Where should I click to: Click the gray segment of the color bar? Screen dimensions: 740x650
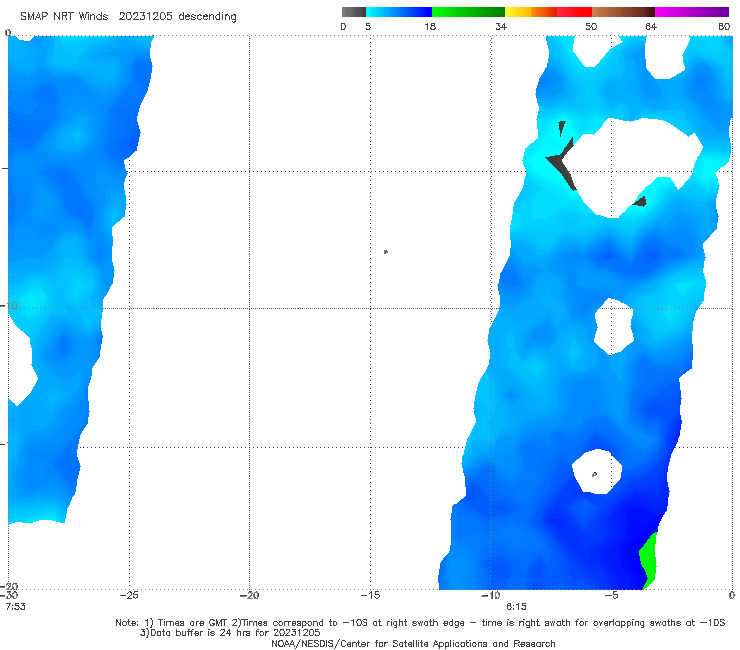point(354,12)
